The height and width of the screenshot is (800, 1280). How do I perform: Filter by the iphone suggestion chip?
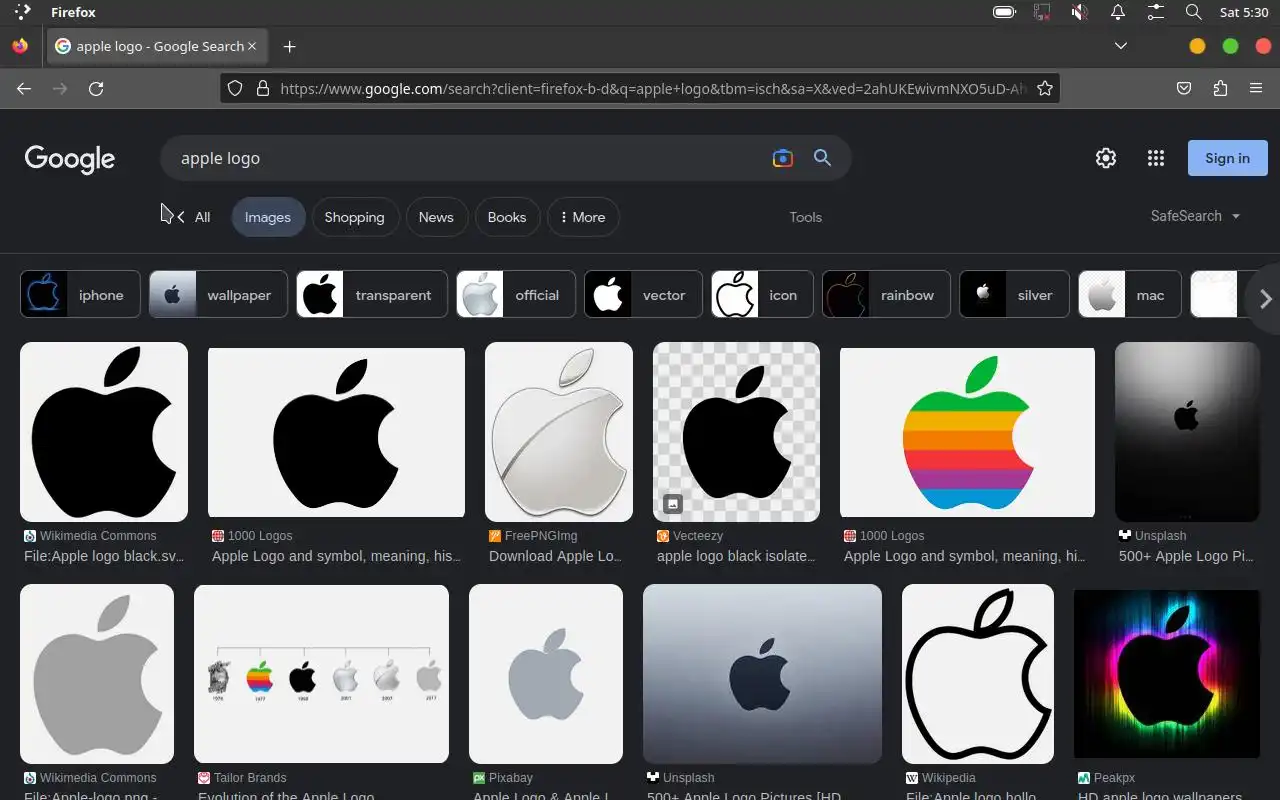80,295
